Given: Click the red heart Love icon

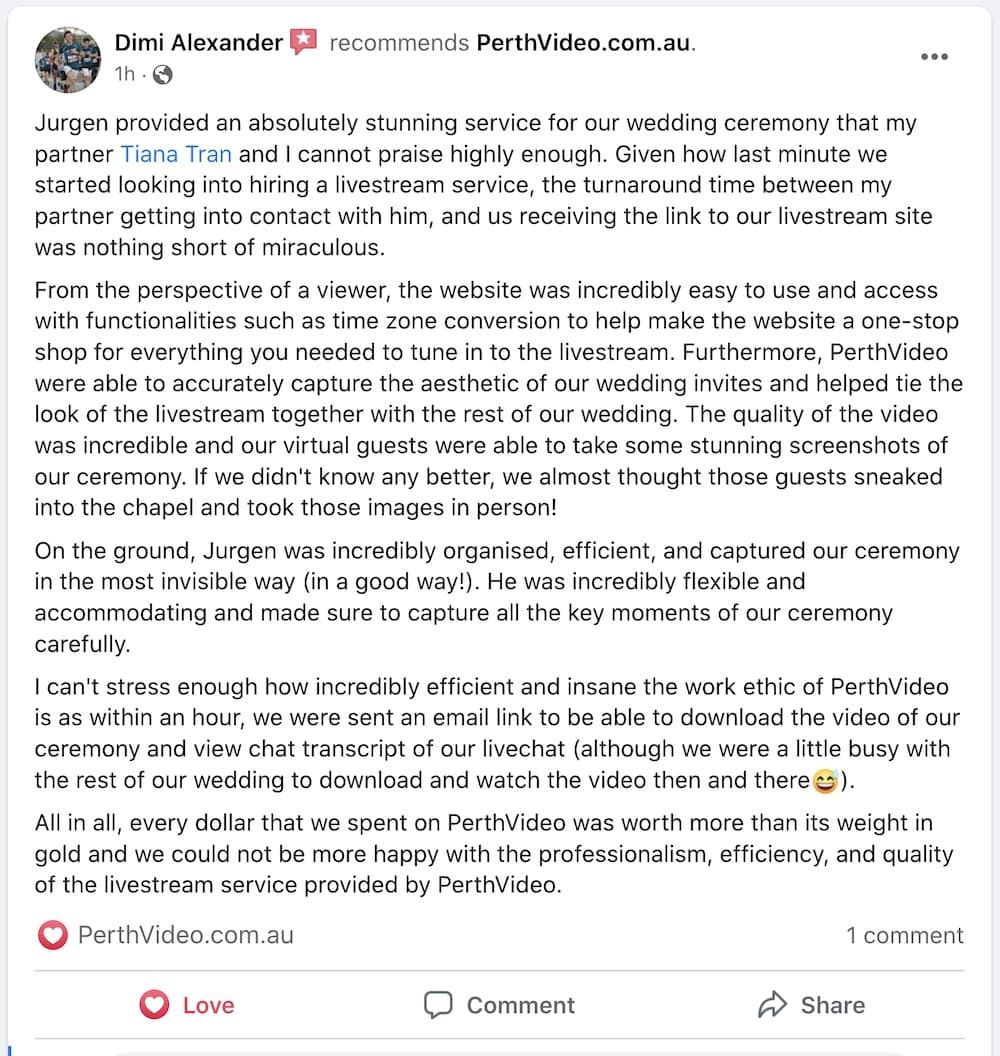Looking at the screenshot, I should [x=154, y=1005].
